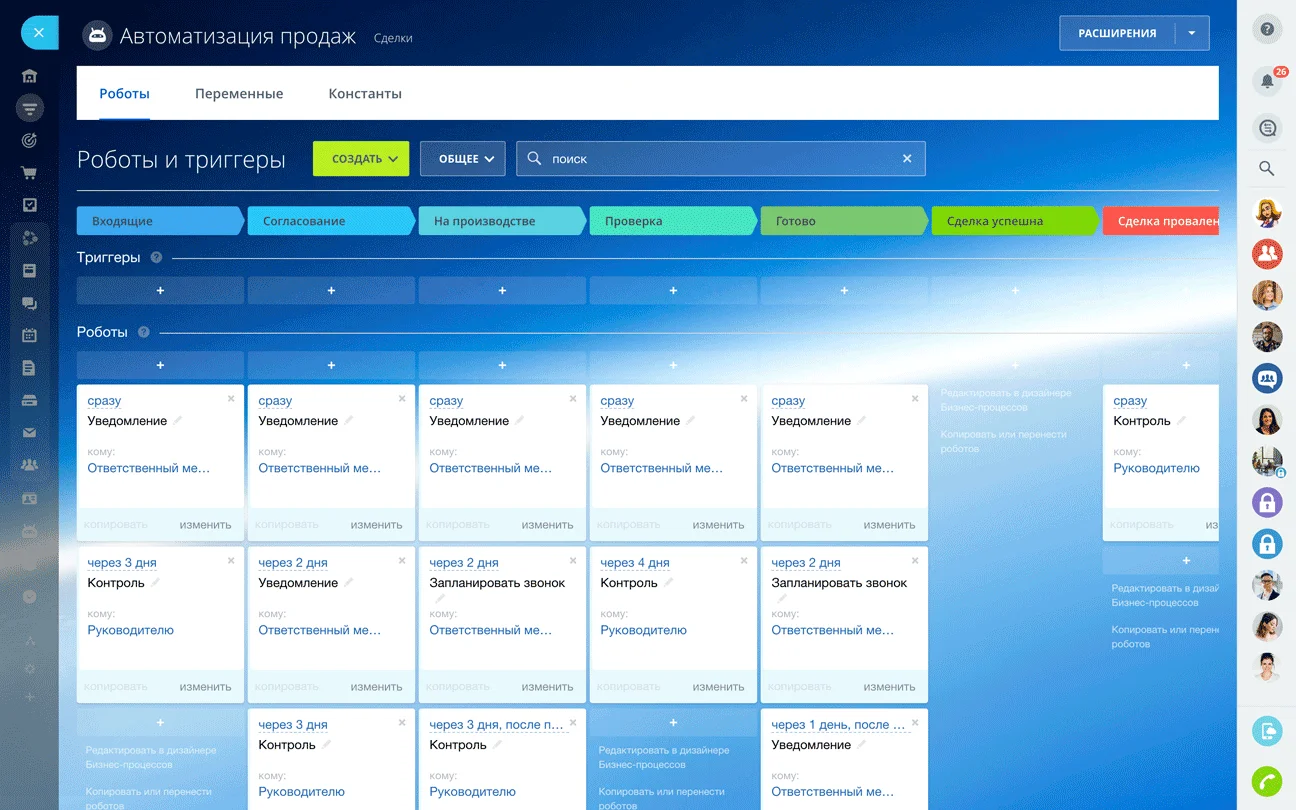This screenshot has width=1296, height=810.
Task: Close the slider with the blue X button
Action: (39, 33)
